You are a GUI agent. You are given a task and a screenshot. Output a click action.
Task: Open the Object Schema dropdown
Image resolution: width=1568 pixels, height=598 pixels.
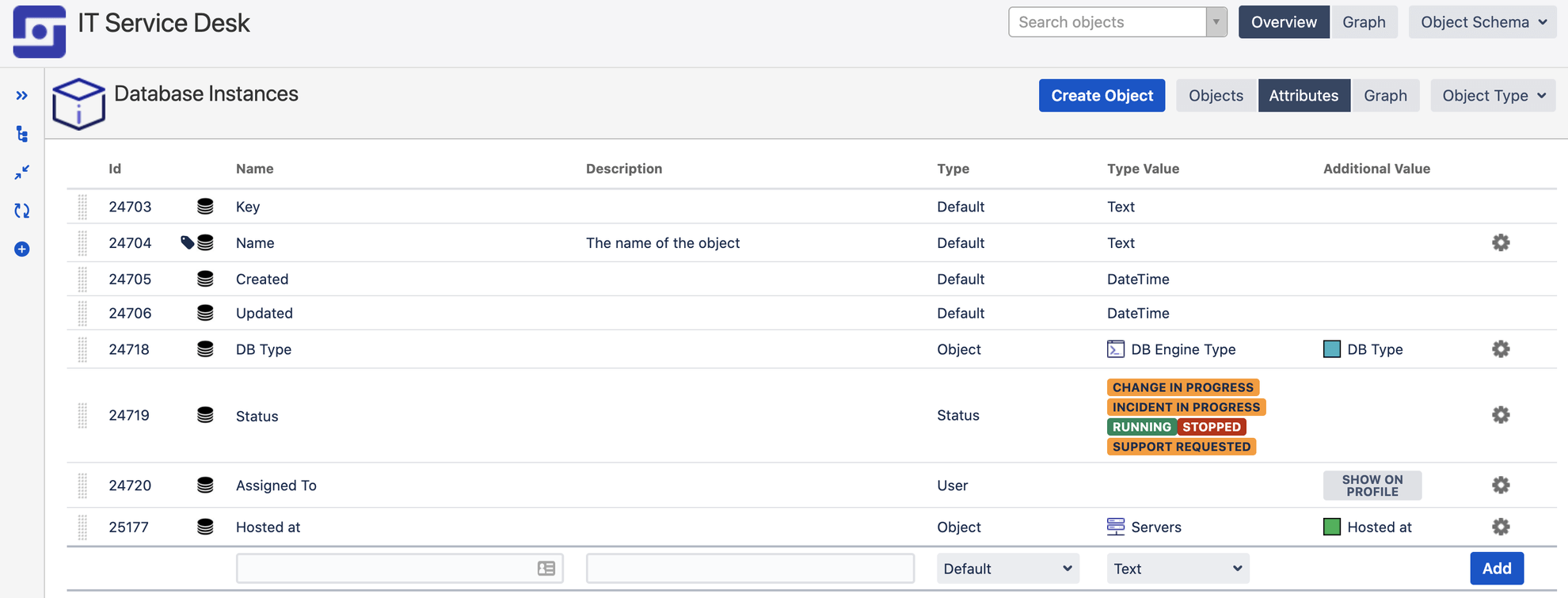click(1482, 22)
